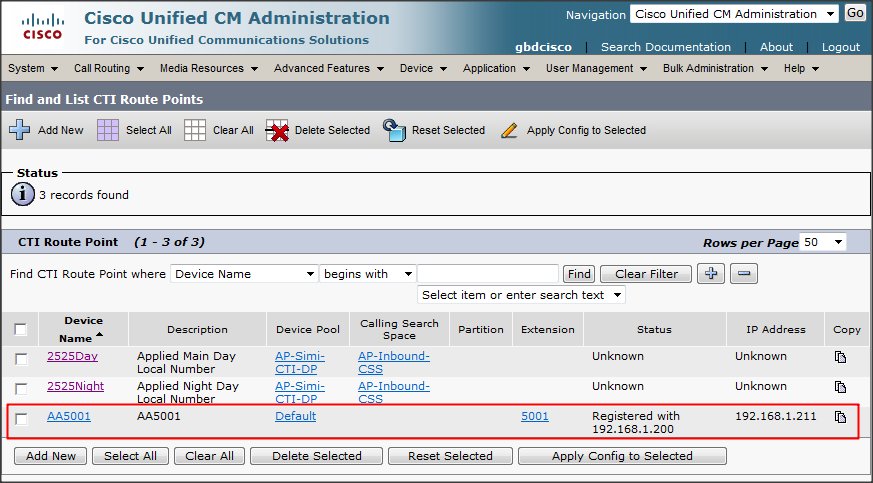Open AP-Simi-CTI-DP link in 2525Day row
Image resolution: width=873 pixels, height=483 pixels.
[x=300, y=362]
